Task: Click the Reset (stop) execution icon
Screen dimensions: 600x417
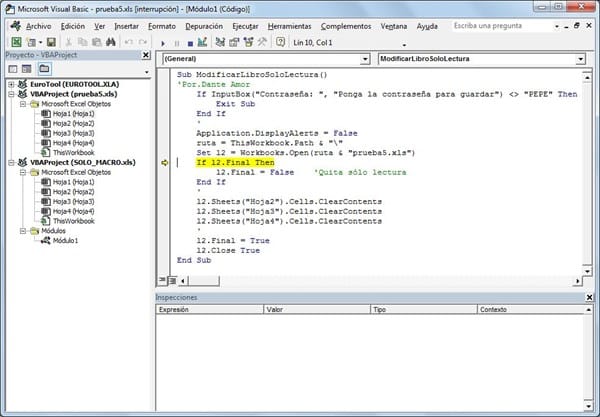Action: 191,43
